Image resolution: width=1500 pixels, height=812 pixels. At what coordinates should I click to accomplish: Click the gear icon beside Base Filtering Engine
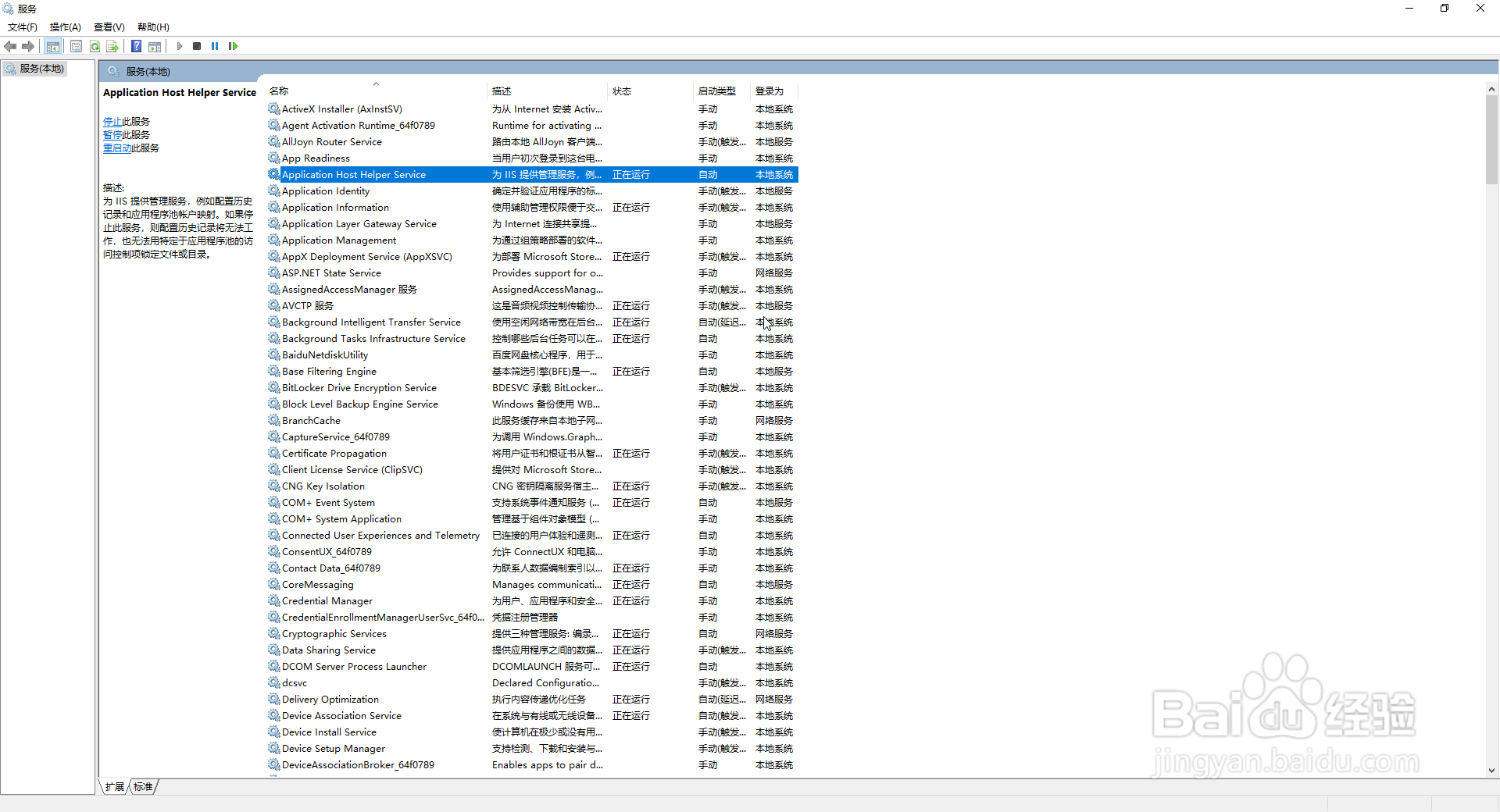274,372
